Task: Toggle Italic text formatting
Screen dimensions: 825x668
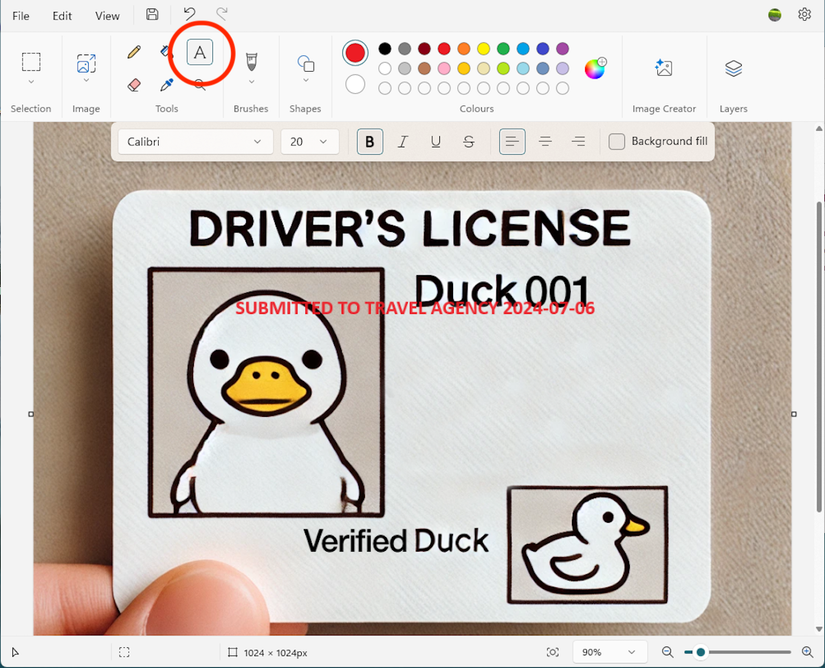Action: coord(403,142)
